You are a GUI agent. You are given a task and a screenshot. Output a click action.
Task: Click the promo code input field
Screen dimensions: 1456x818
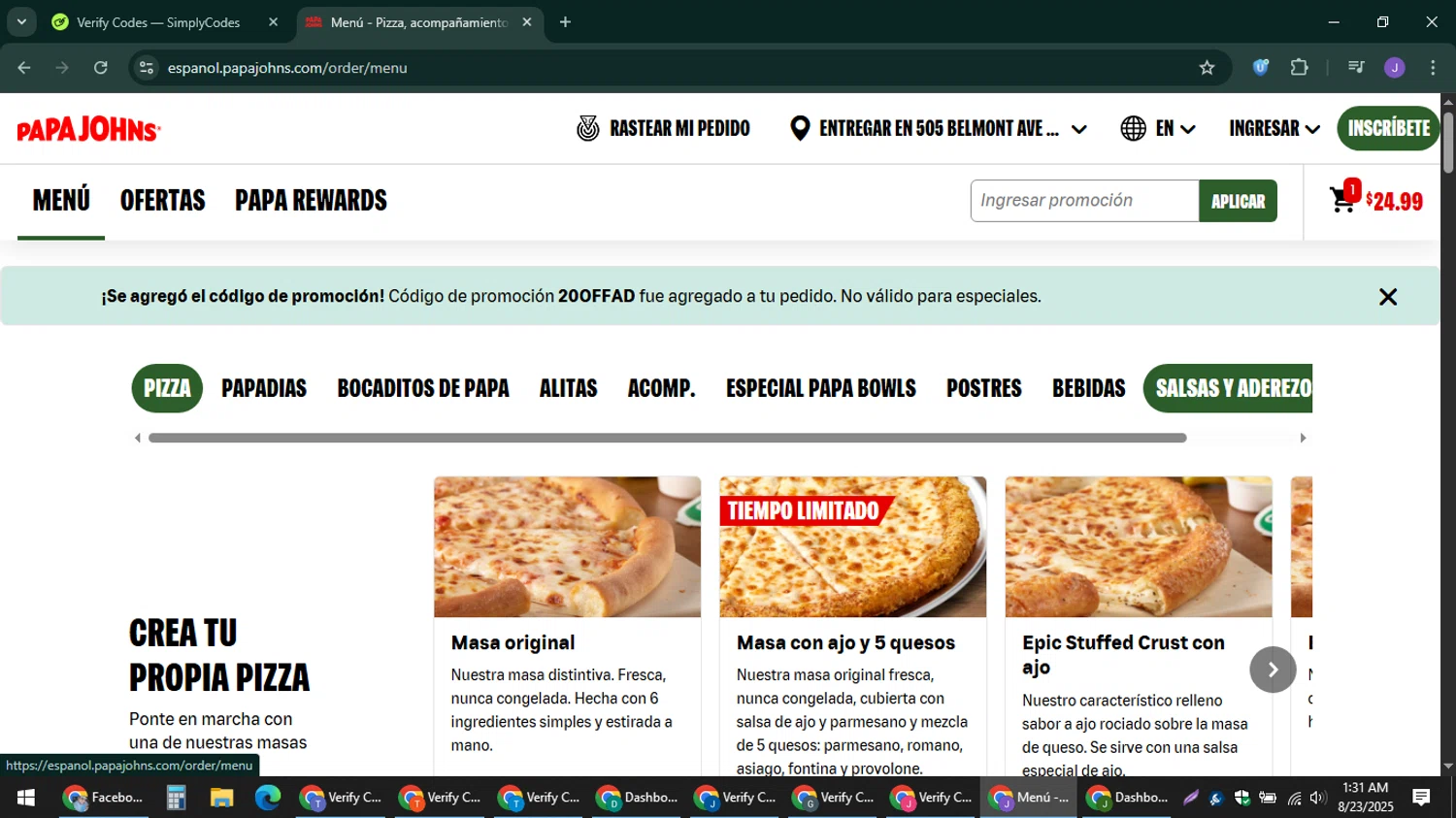1084,201
